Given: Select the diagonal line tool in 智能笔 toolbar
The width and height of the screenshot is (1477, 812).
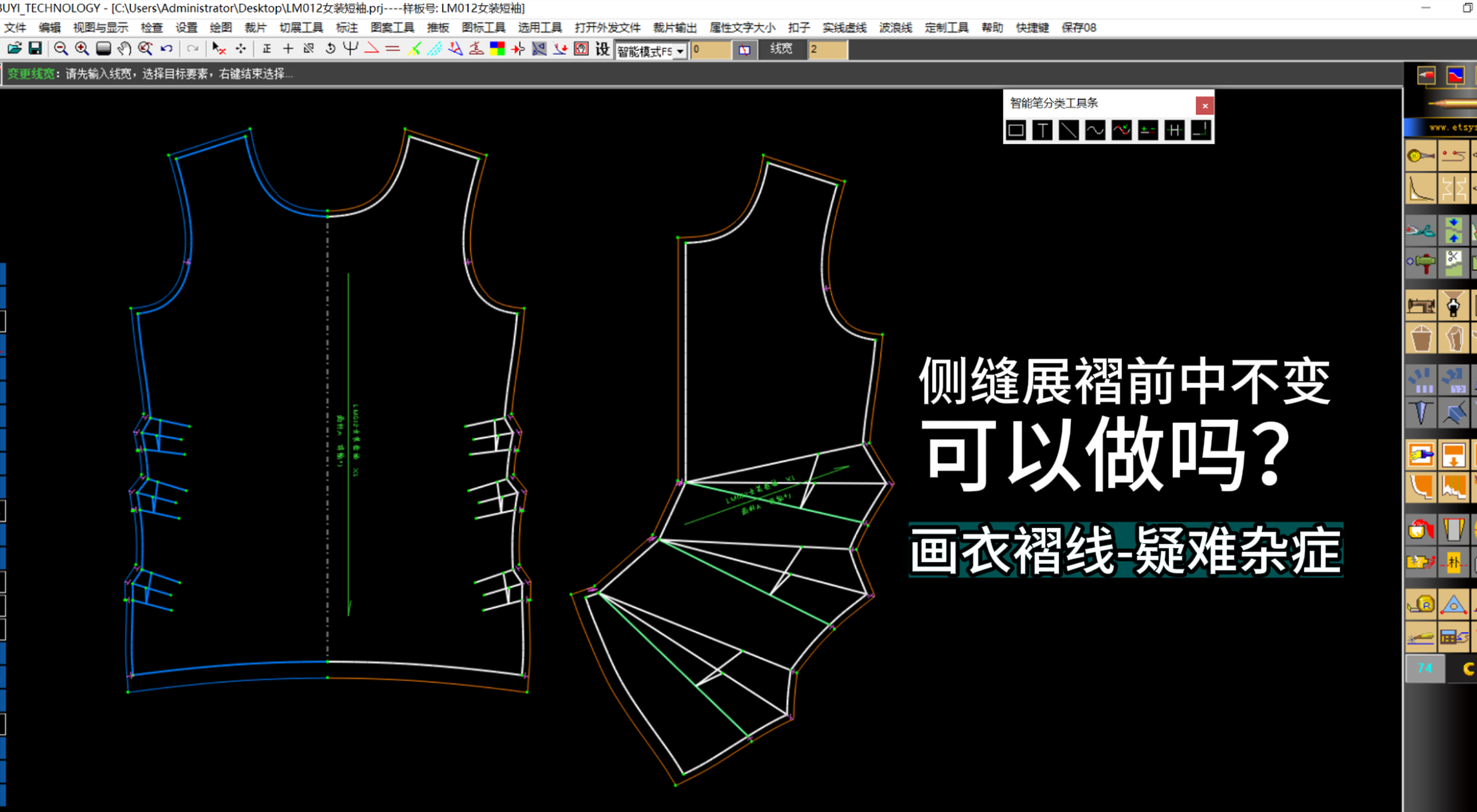Looking at the screenshot, I should (1068, 130).
